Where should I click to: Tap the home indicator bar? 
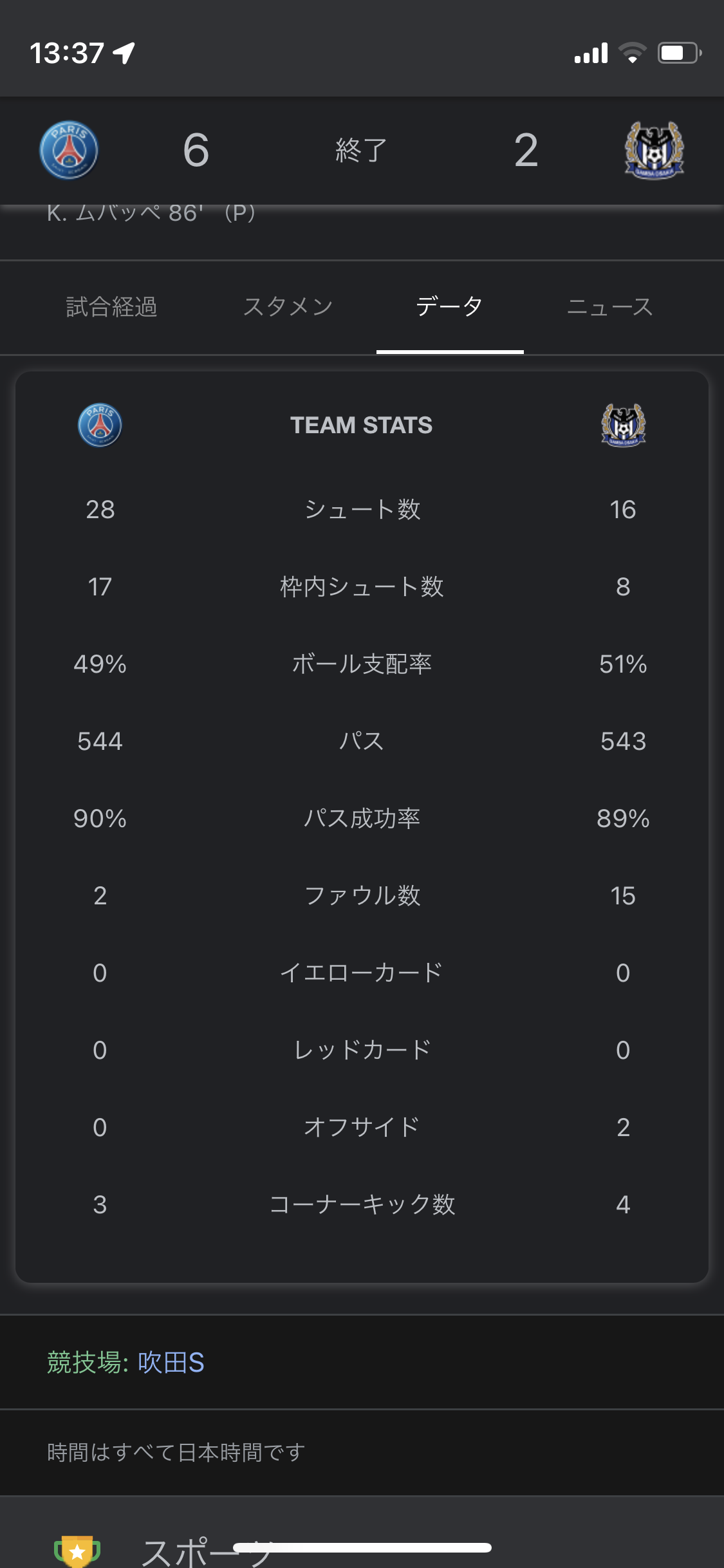pyautogui.click(x=362, y=1547)
